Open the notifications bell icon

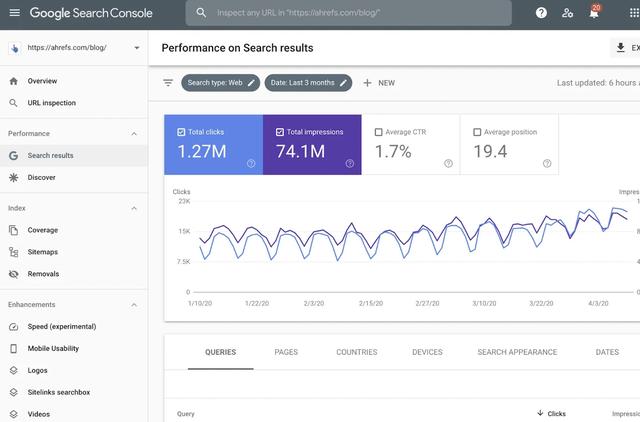click(594, 13)
